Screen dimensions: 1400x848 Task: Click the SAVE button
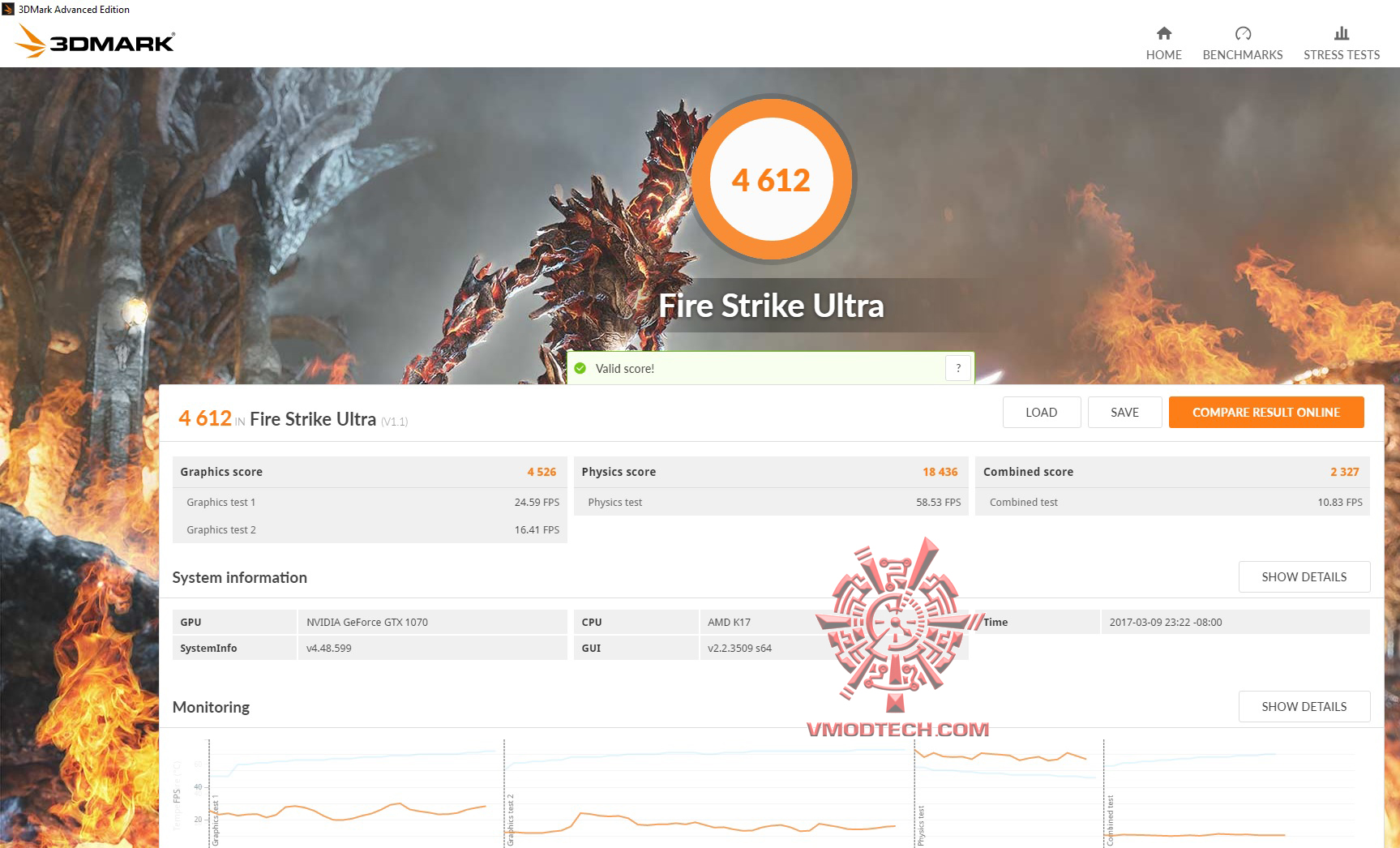tap(1124, 412)
